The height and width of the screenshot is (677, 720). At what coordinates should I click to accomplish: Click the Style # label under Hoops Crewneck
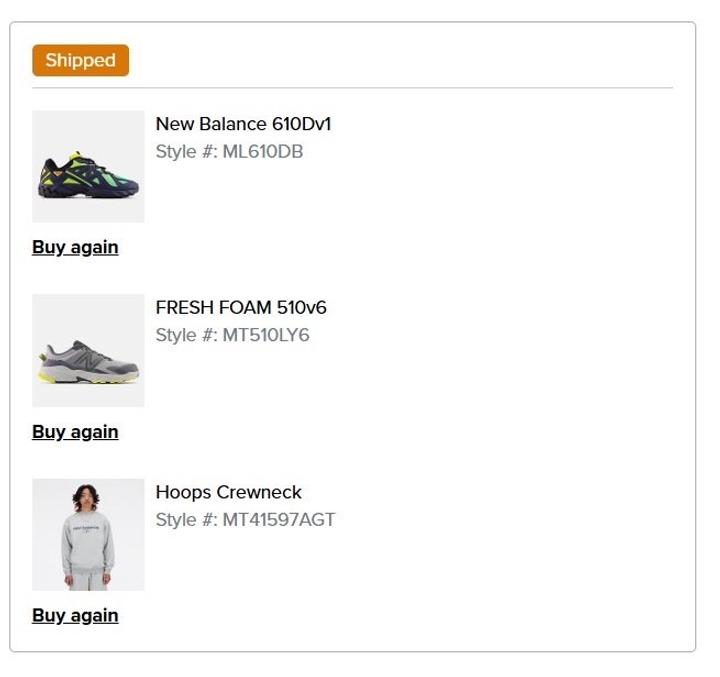pyautogui.click(x=186, y=520)
